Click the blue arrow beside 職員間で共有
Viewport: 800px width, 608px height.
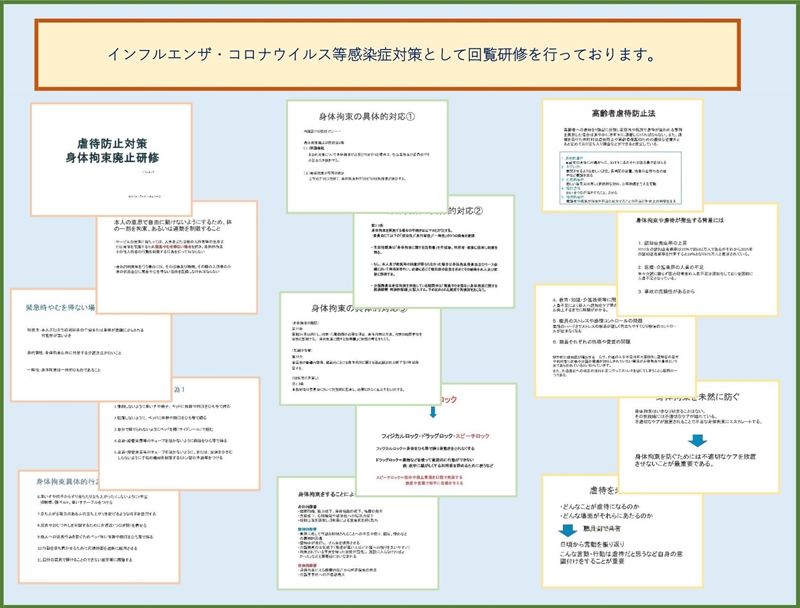click(x=567, y=530)
